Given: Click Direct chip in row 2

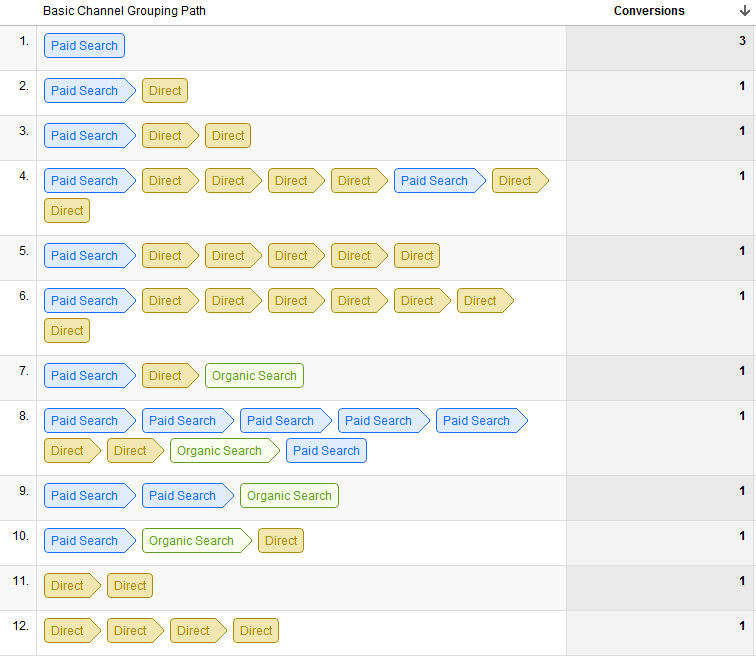Looking at the screenshot, I should point(165,91).
